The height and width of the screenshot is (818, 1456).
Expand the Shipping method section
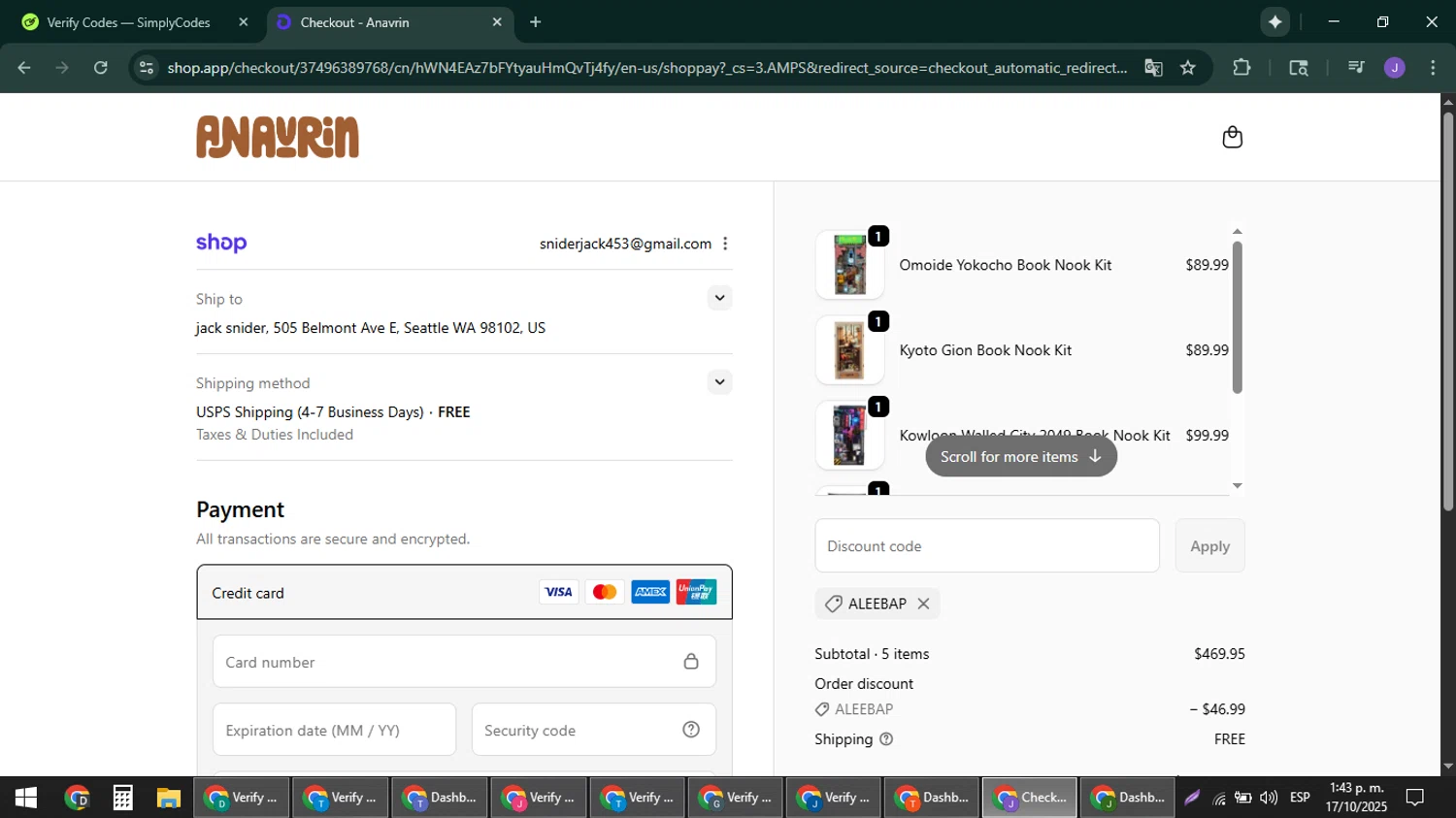719,382
